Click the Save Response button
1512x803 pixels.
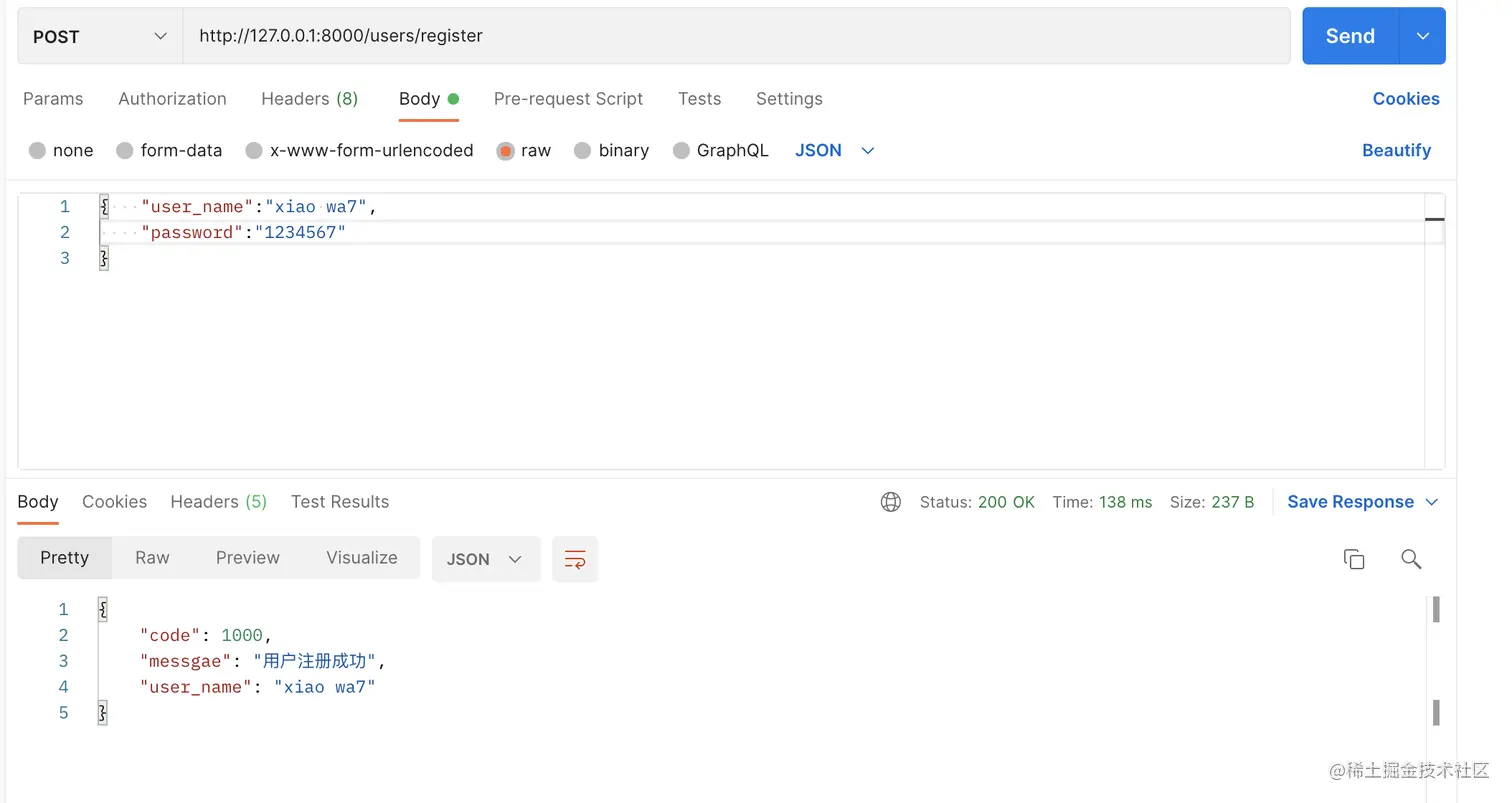(1350, 502)
